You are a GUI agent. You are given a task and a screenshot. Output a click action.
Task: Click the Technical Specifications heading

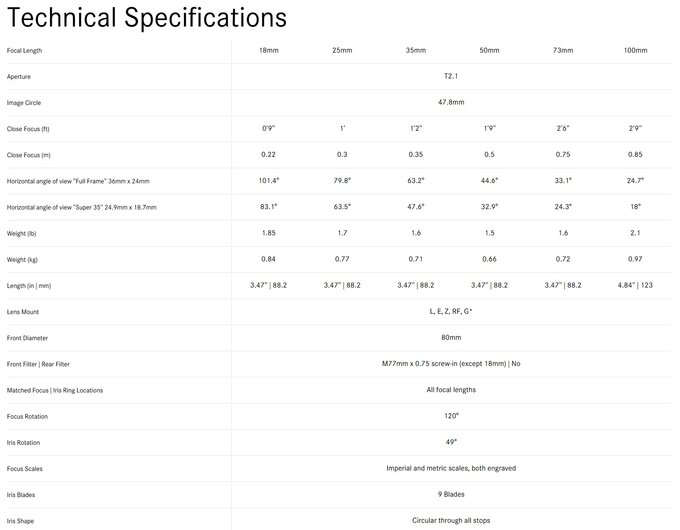[147, 18]
